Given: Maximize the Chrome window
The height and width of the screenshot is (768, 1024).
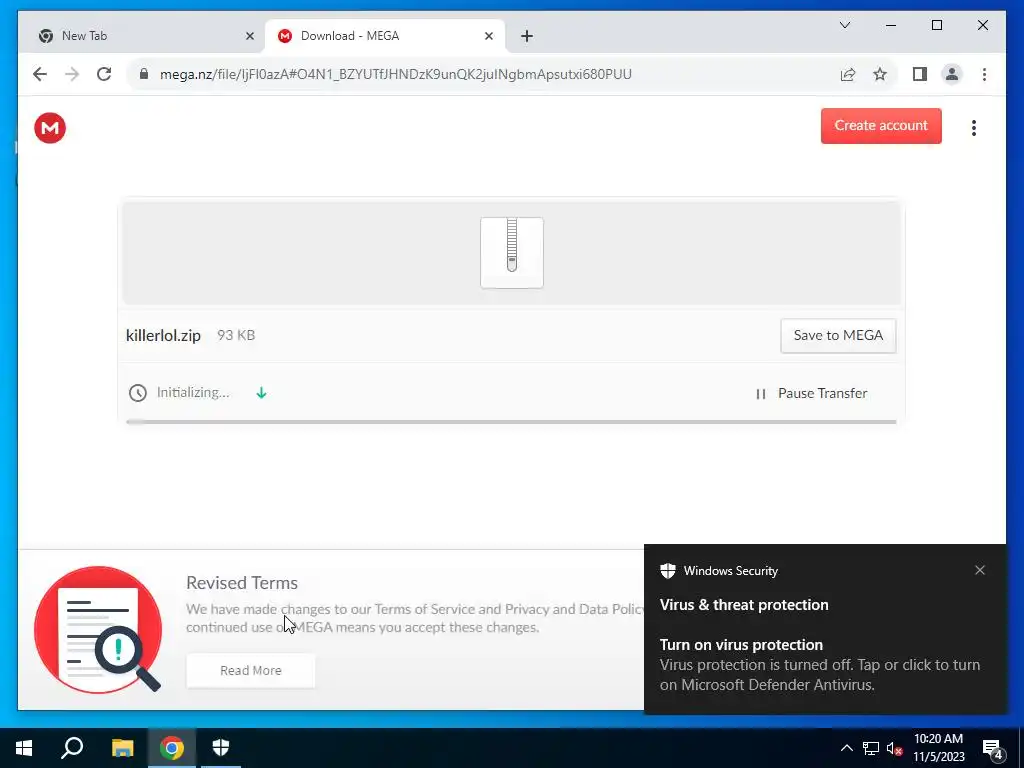Looking at the screenshot, I should 936,25.
